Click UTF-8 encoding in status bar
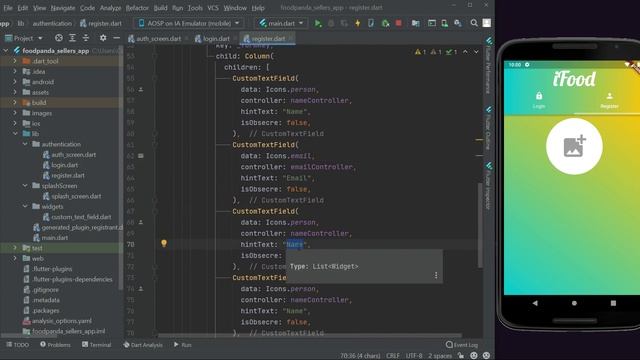Image resolution: width=640 pixels, height=360 pixels. coord(414,356)
